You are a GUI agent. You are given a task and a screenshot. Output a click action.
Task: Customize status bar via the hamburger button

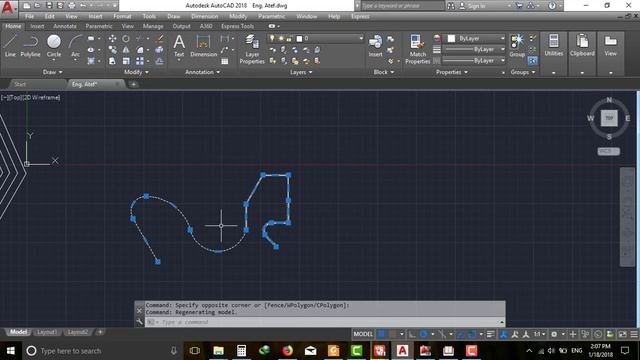(x=634, y=334)
